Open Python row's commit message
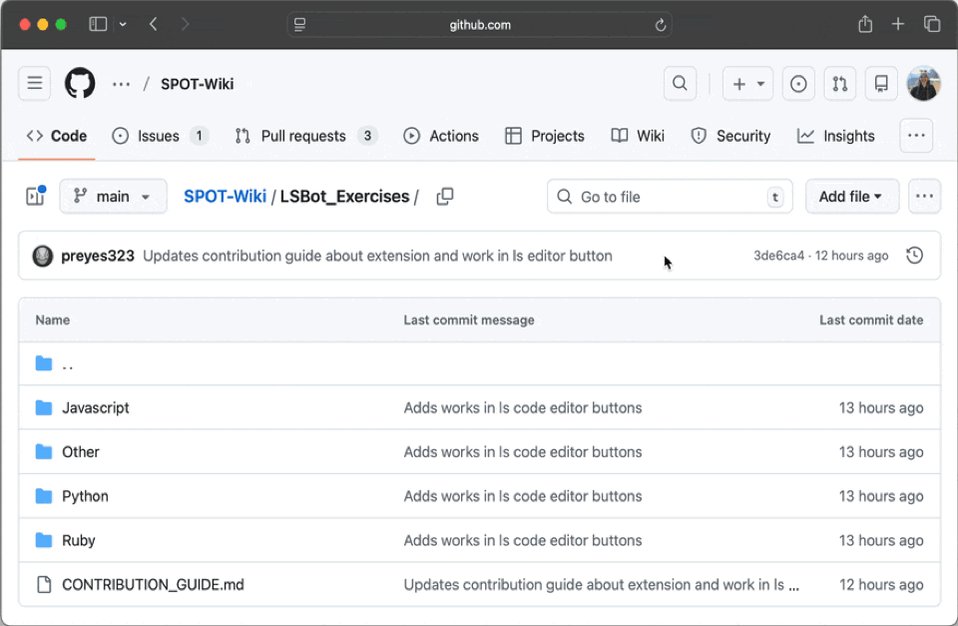Image resolution: width=958 pixels, height=626 pixels. tap(522, 496)
